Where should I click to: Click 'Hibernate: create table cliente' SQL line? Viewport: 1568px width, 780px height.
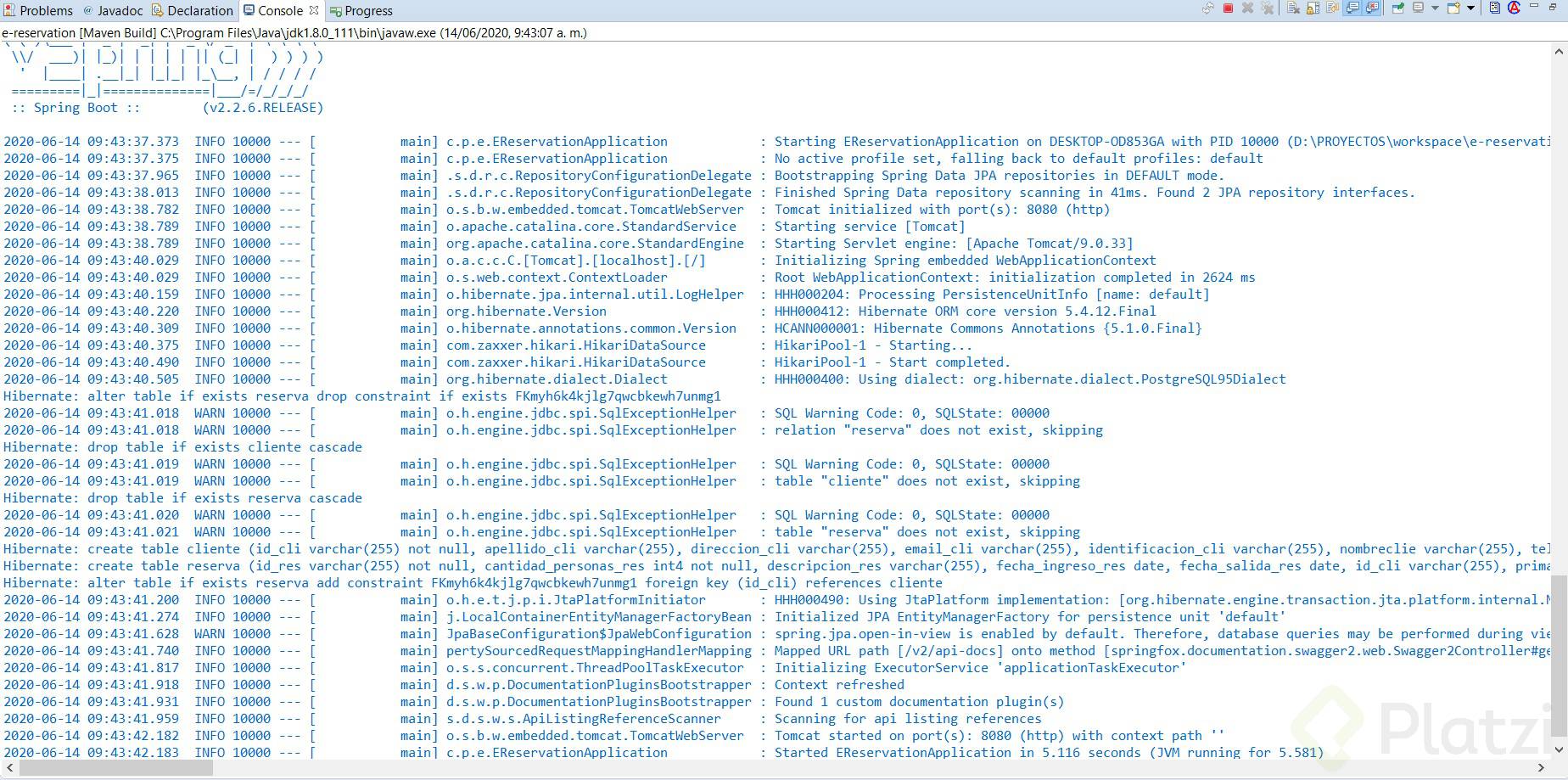coord(776,549)
